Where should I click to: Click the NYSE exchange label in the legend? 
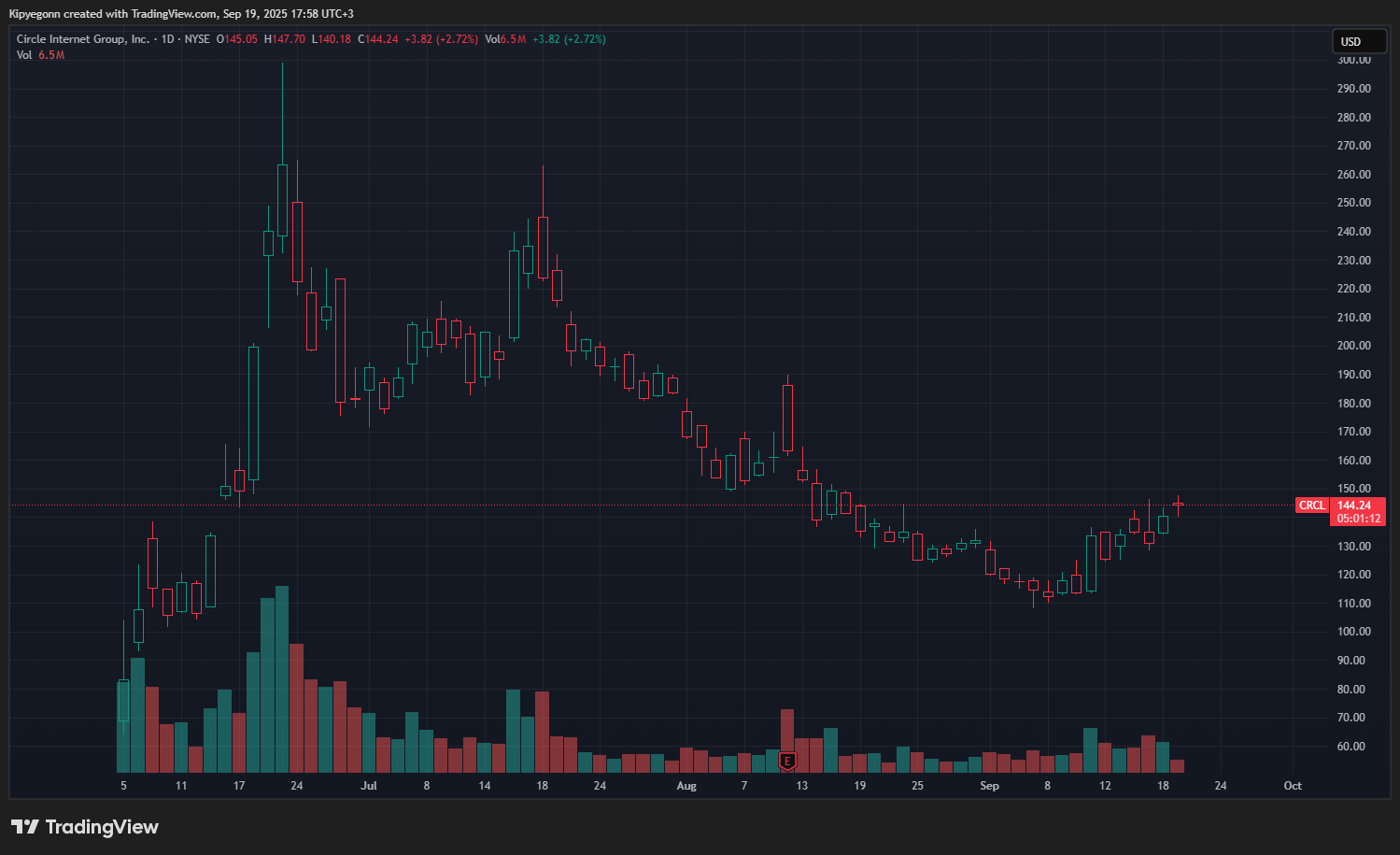pos(197,39)
